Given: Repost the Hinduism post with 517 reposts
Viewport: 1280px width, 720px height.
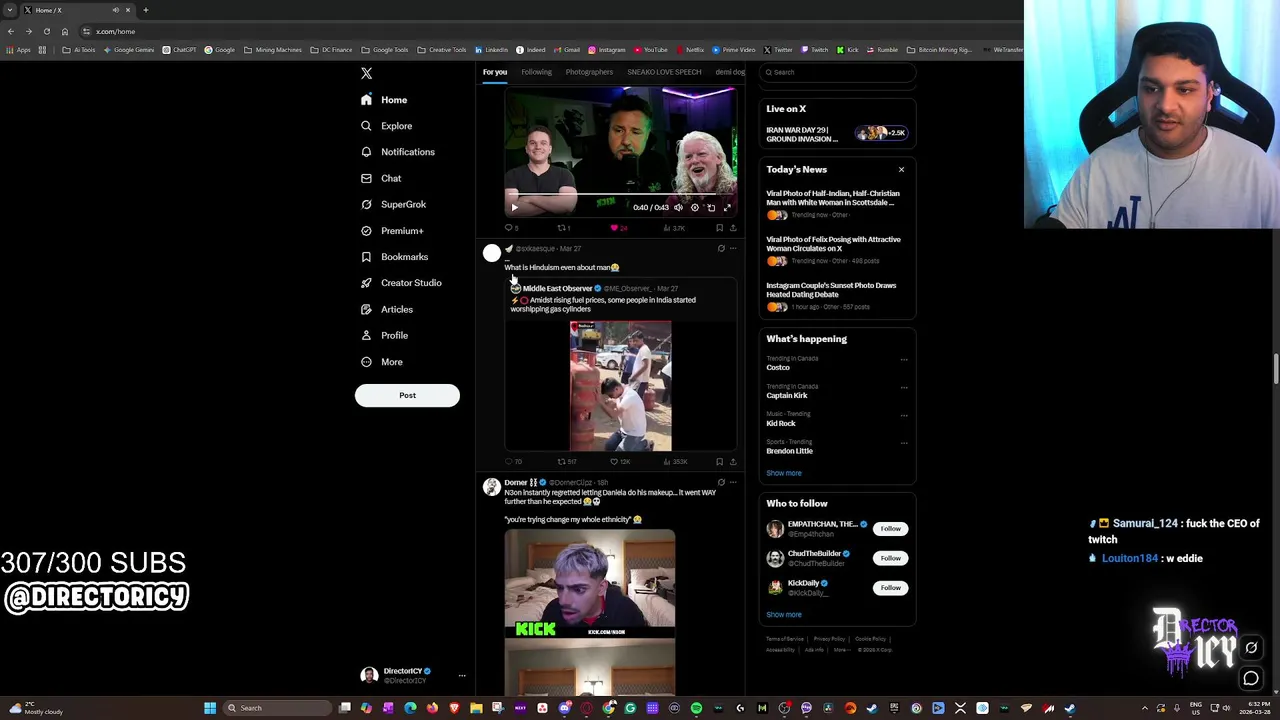Looking at the screenshot, I should 566,462.
